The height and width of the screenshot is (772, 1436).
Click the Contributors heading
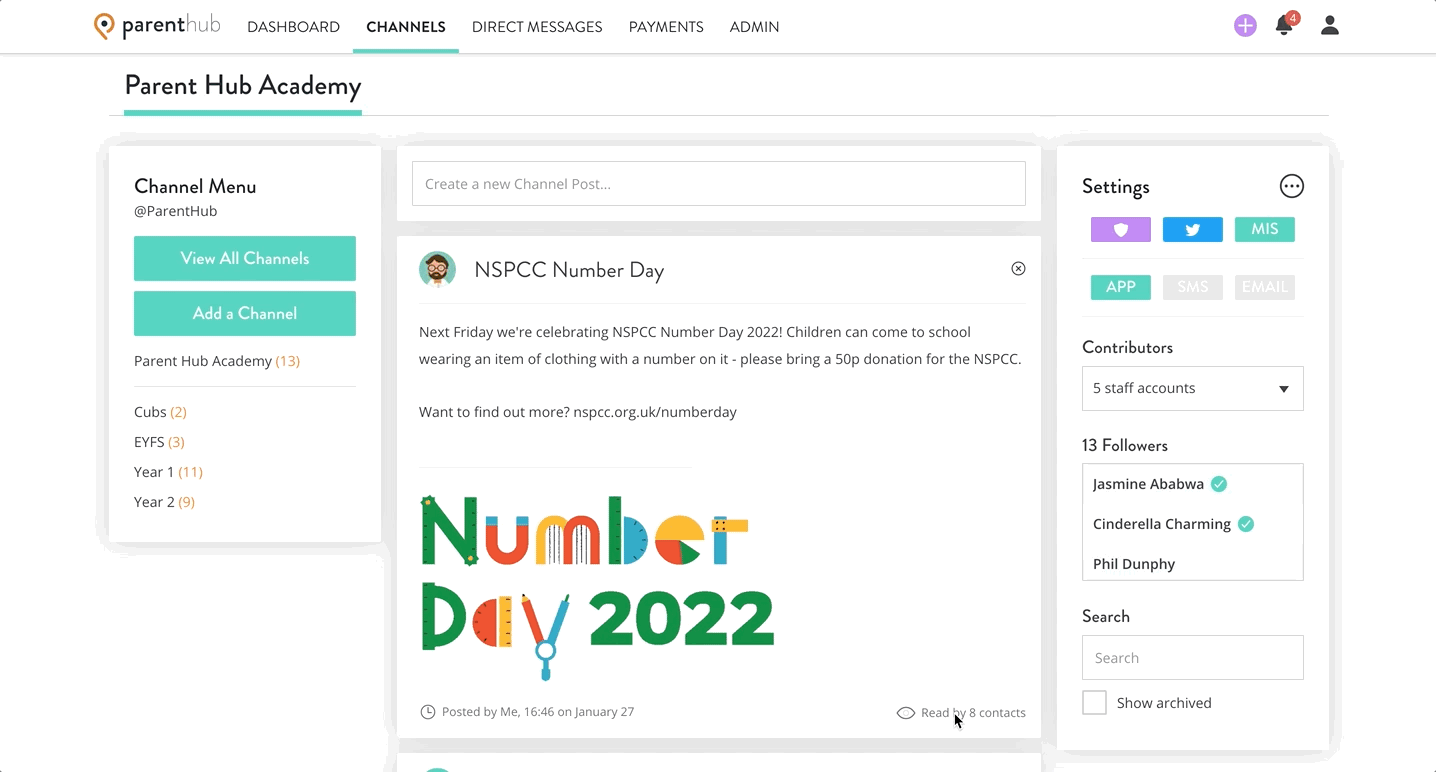tap(1128, 348)
